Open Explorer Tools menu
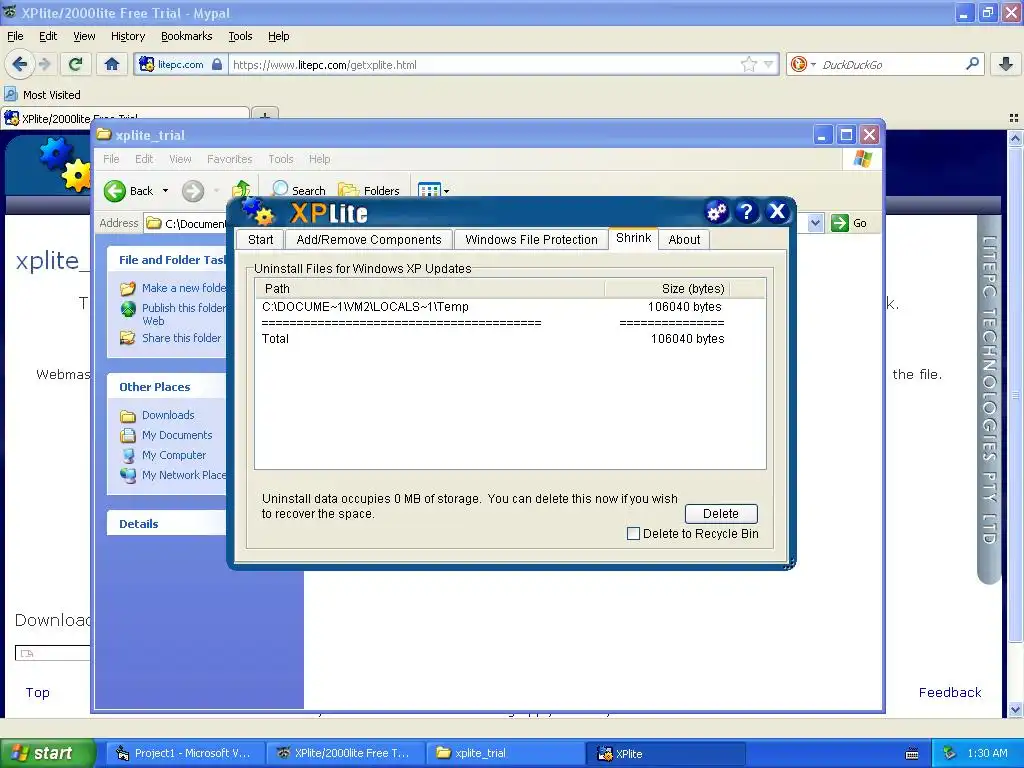The width and height of the screenshot is (1024, 768). (281, 159)
